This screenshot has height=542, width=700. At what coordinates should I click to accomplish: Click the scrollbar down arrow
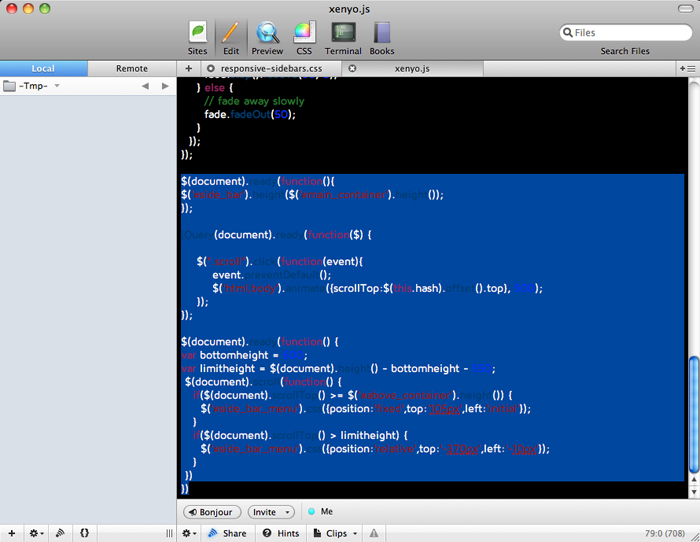coord(694,492)
